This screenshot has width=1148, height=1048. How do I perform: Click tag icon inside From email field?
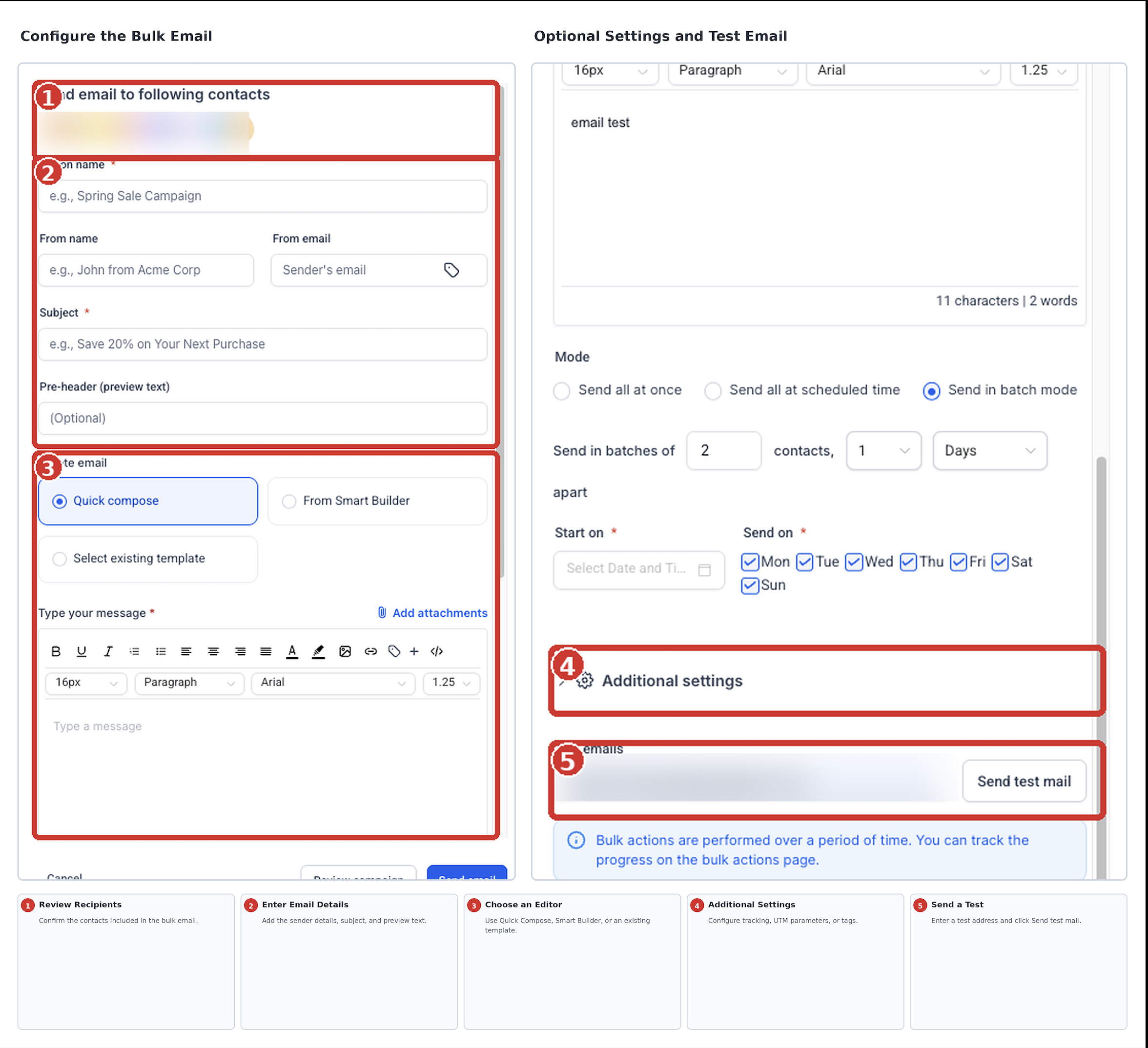[451, 270]
